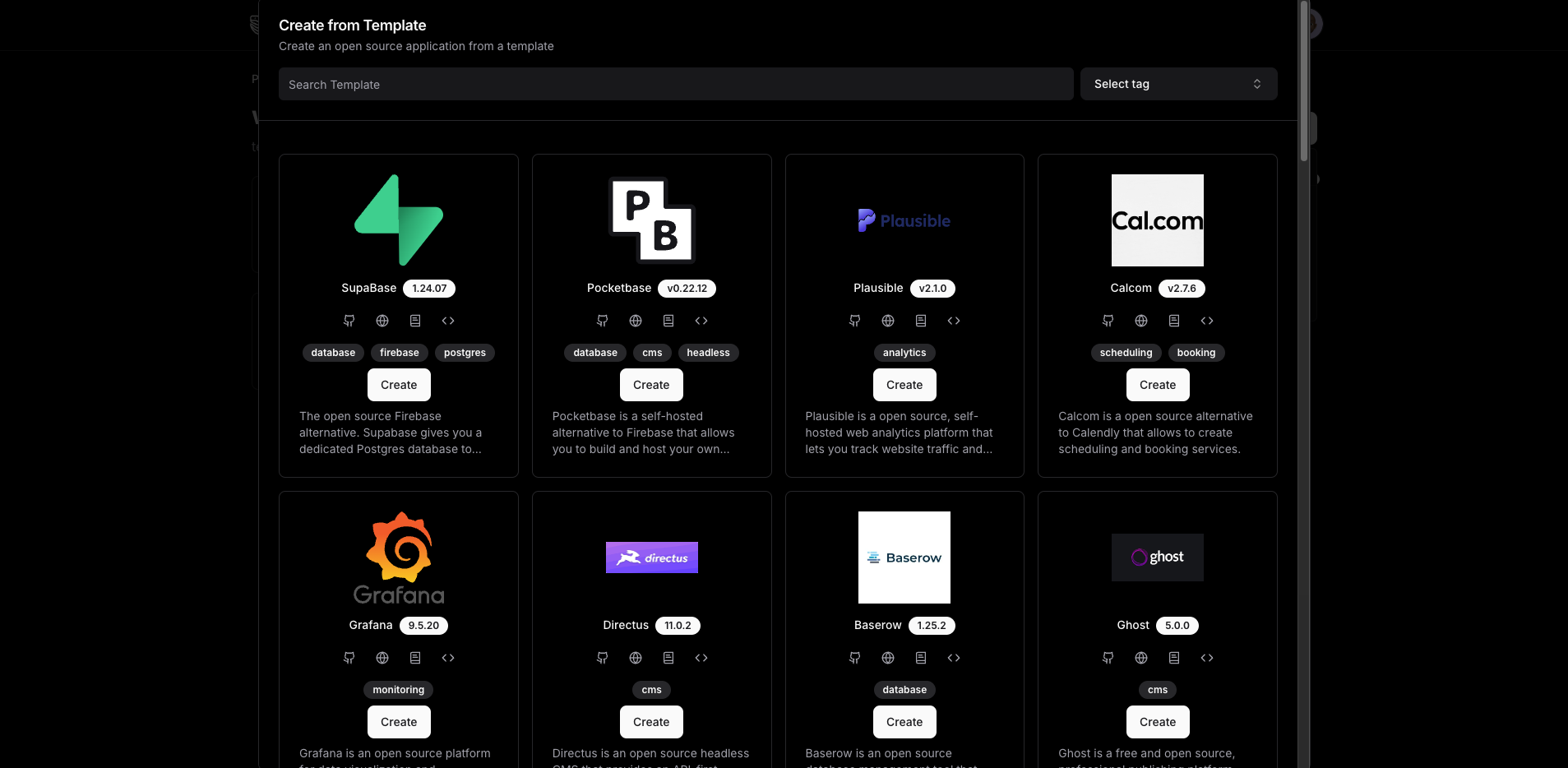Click SupaBase version badge 1.24.07

[429, 289]
